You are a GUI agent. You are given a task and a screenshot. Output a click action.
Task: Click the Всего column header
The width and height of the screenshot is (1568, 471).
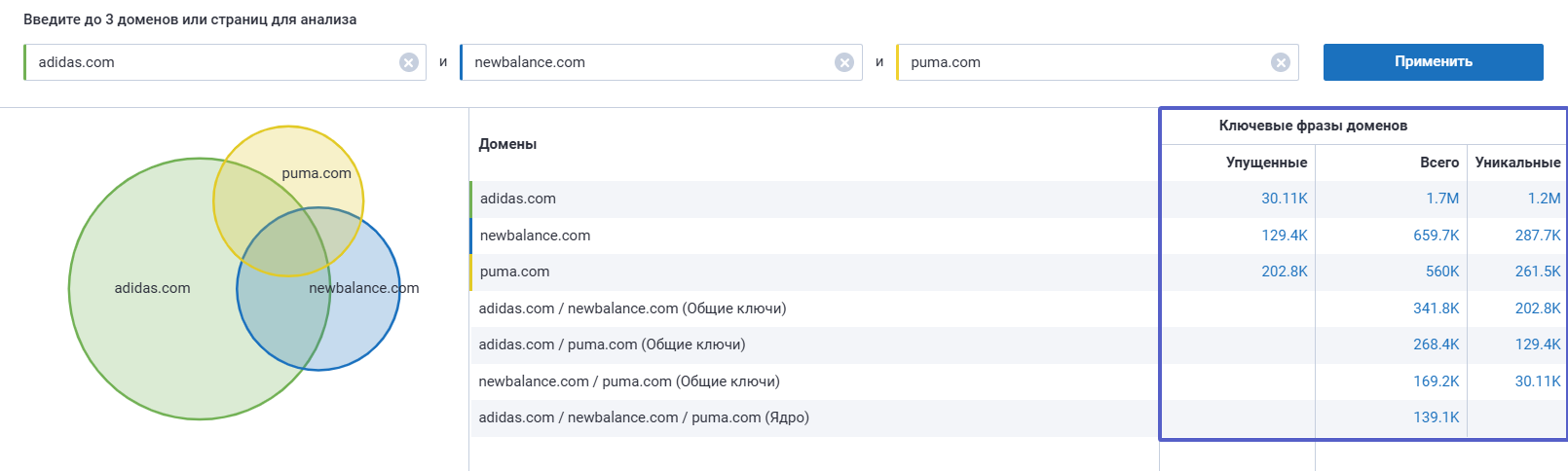pos(1439,163)
